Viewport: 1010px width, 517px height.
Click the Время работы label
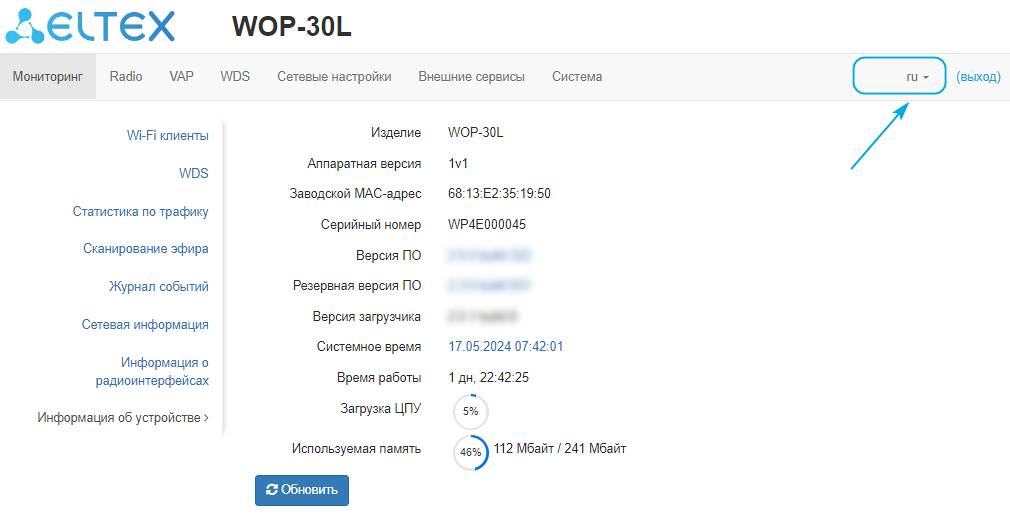[x=379, y=377]
